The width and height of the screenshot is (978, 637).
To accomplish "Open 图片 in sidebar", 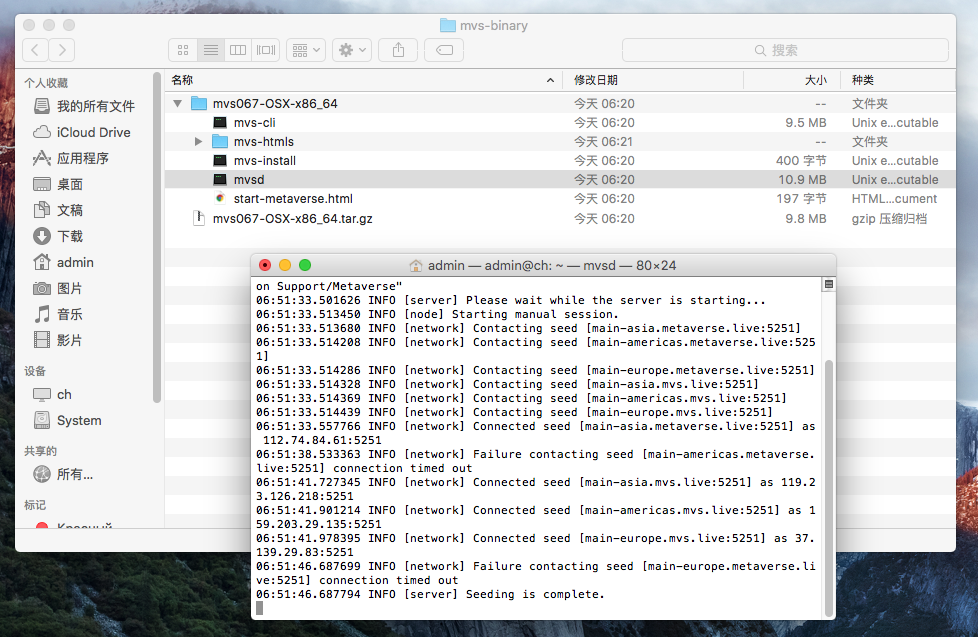I will [x=58, y=288].
